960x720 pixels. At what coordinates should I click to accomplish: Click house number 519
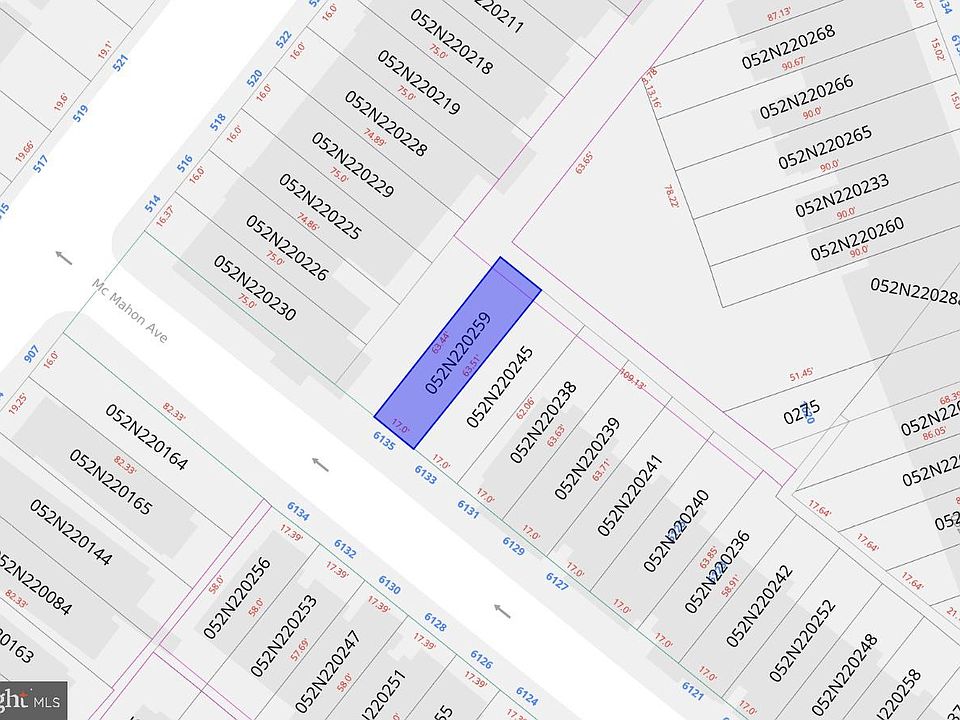pyautogui.click(x=80, y=114)
